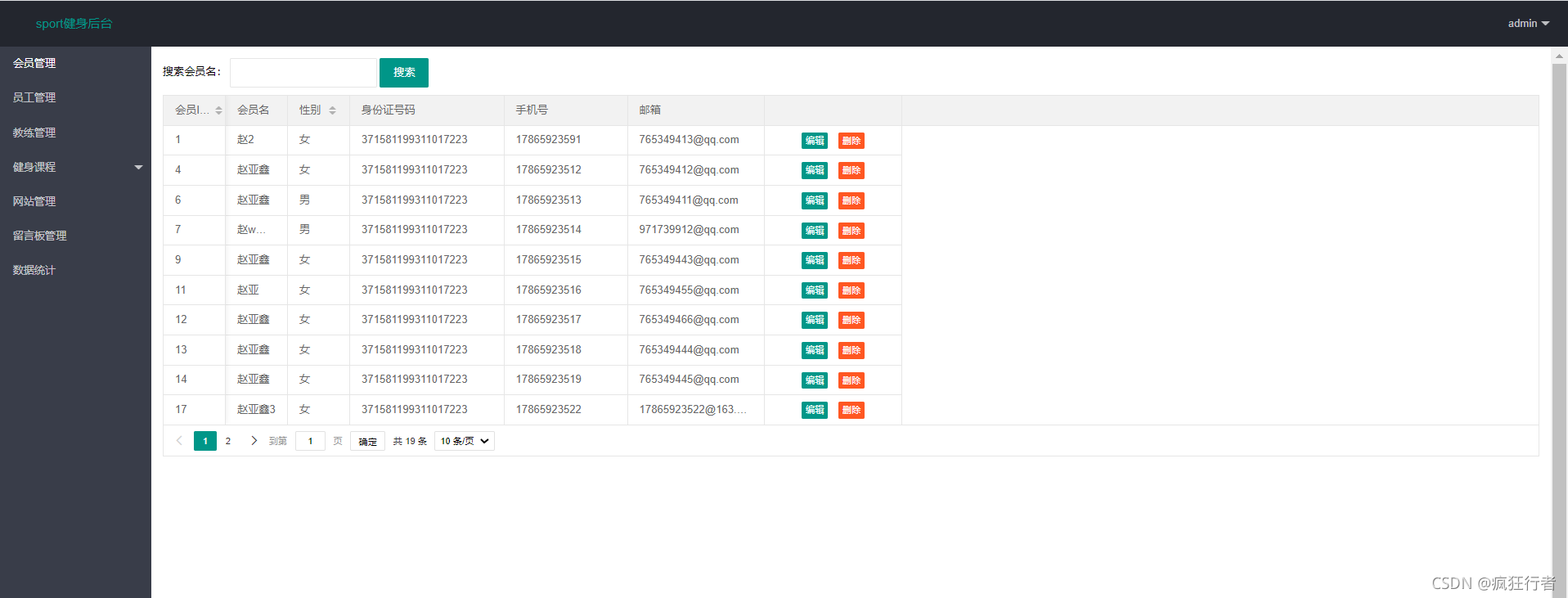The image size is (1568, 598).
Task: Edit member 赵亚鑫3 in row 17
Action: [815, 410]
